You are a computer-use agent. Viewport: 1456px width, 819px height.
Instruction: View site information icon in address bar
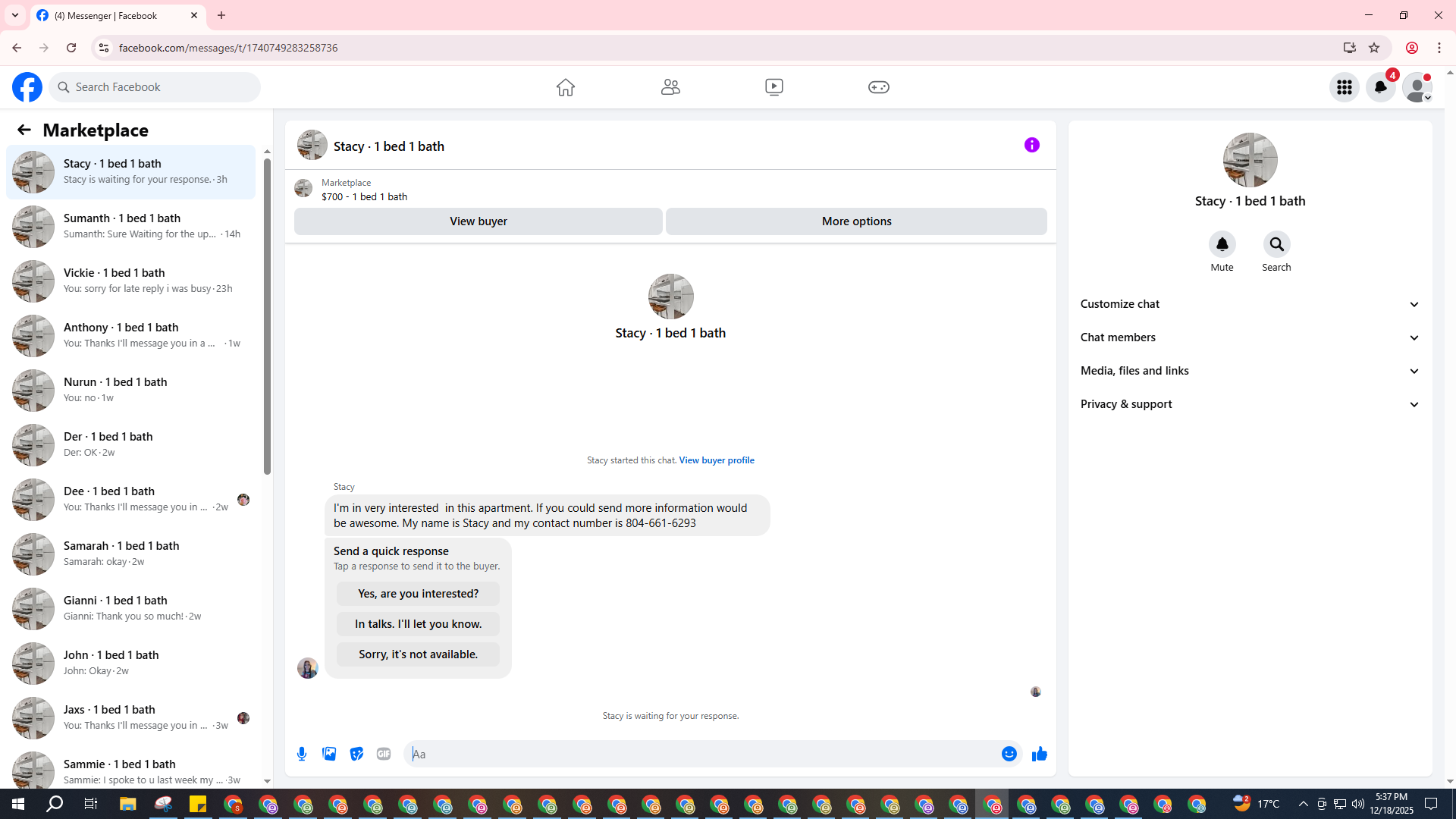(104, 48)
